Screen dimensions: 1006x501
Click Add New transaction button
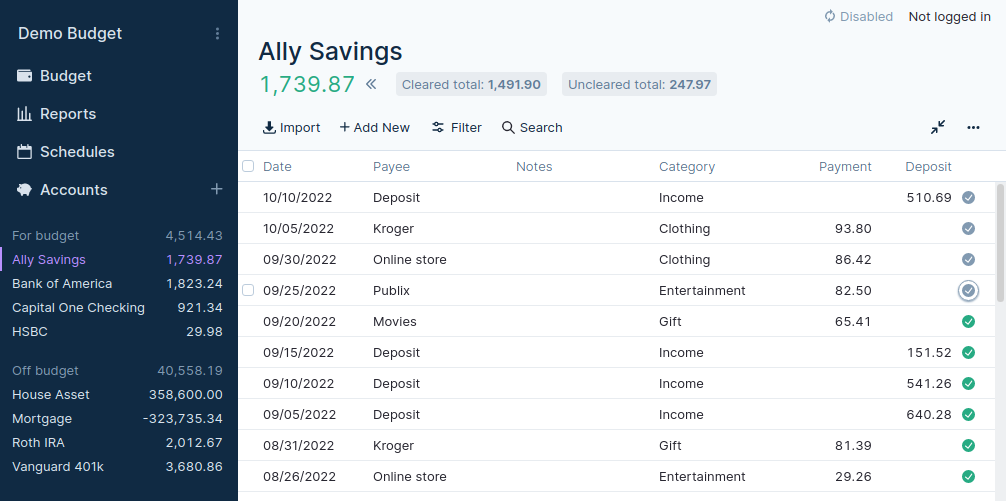[374, 128]
